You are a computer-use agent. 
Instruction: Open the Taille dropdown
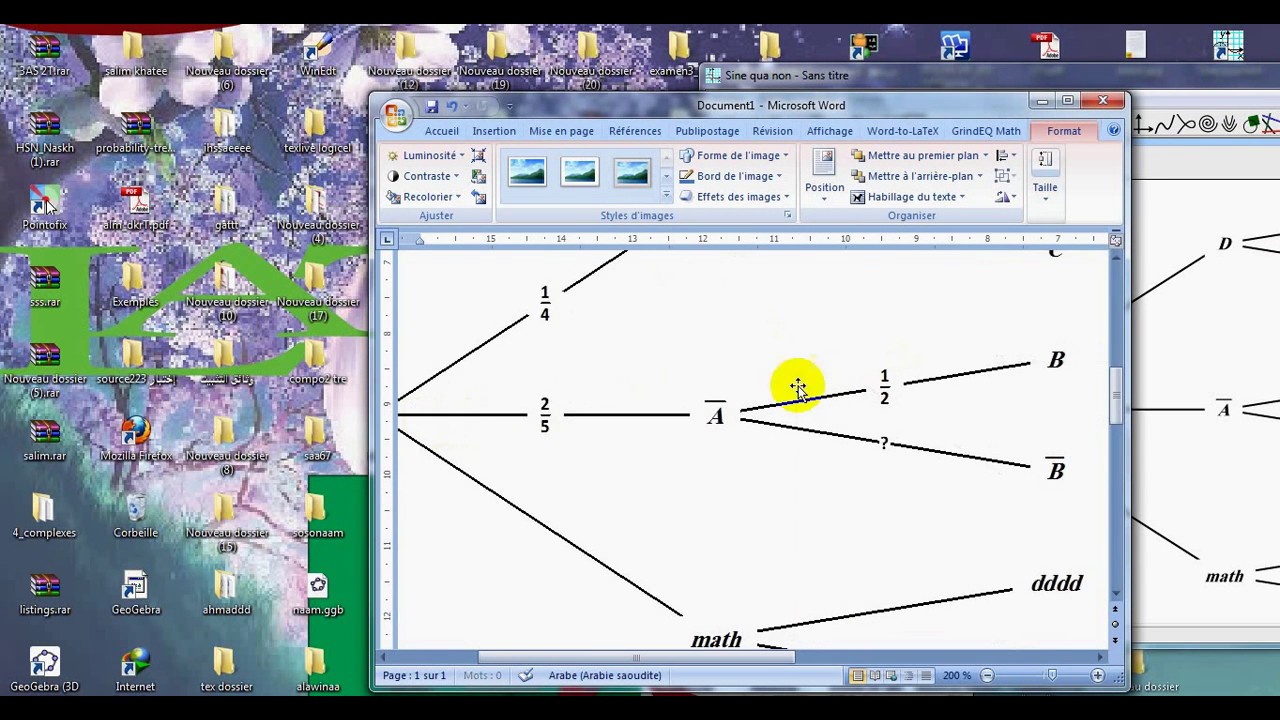click(1045, 176)
